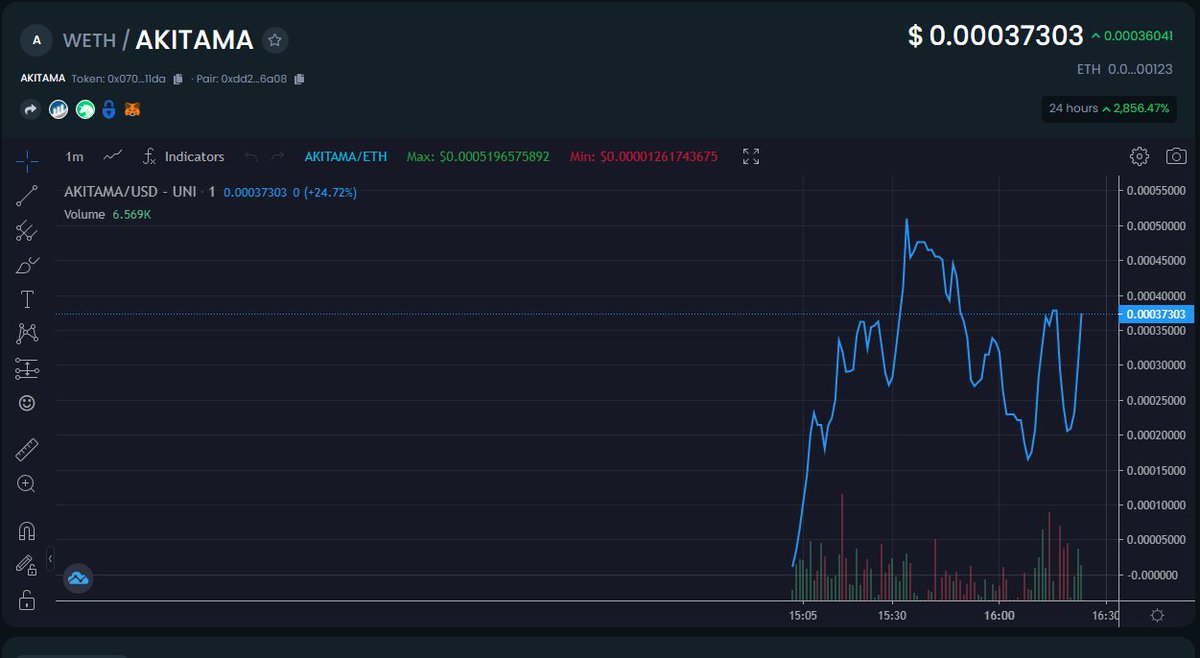Select the ruler measure tool
The height and width of the screenshot is (658, 1200).
27,449
